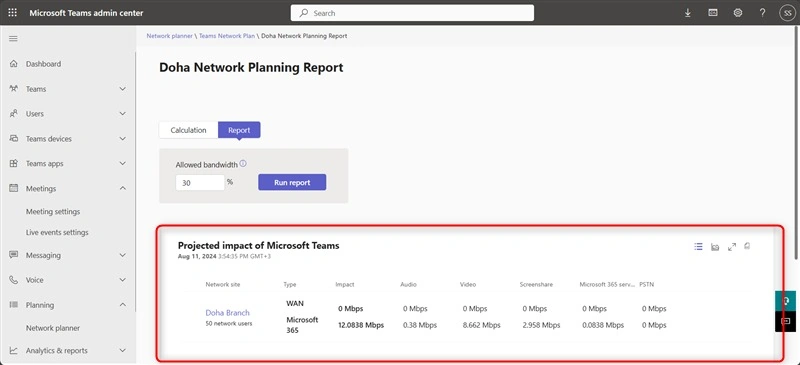
Task: Open the black feedback widget
Action: pyautogui.click(x=785, y=322)
